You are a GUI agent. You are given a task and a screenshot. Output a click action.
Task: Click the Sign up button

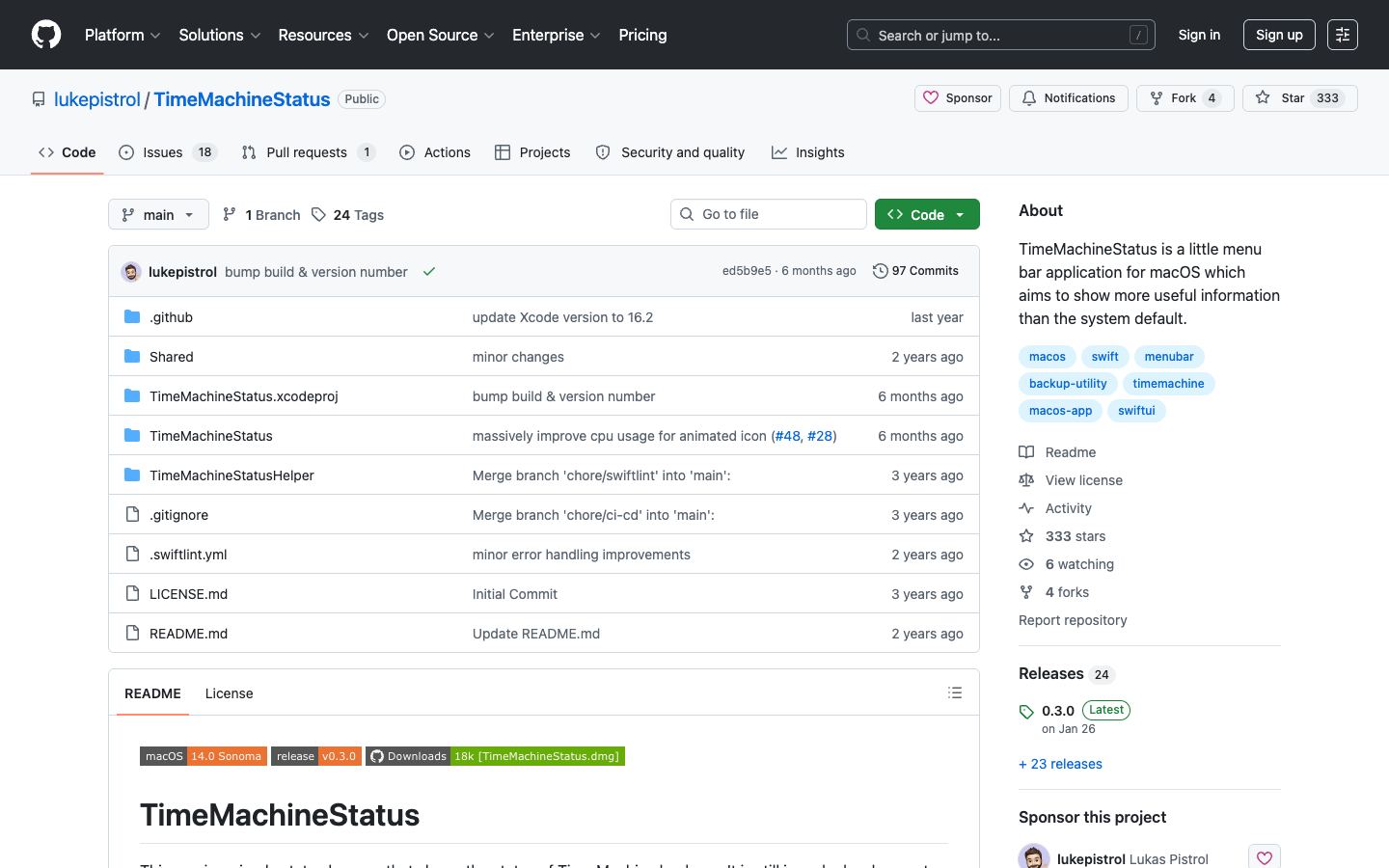point(1279,35)
